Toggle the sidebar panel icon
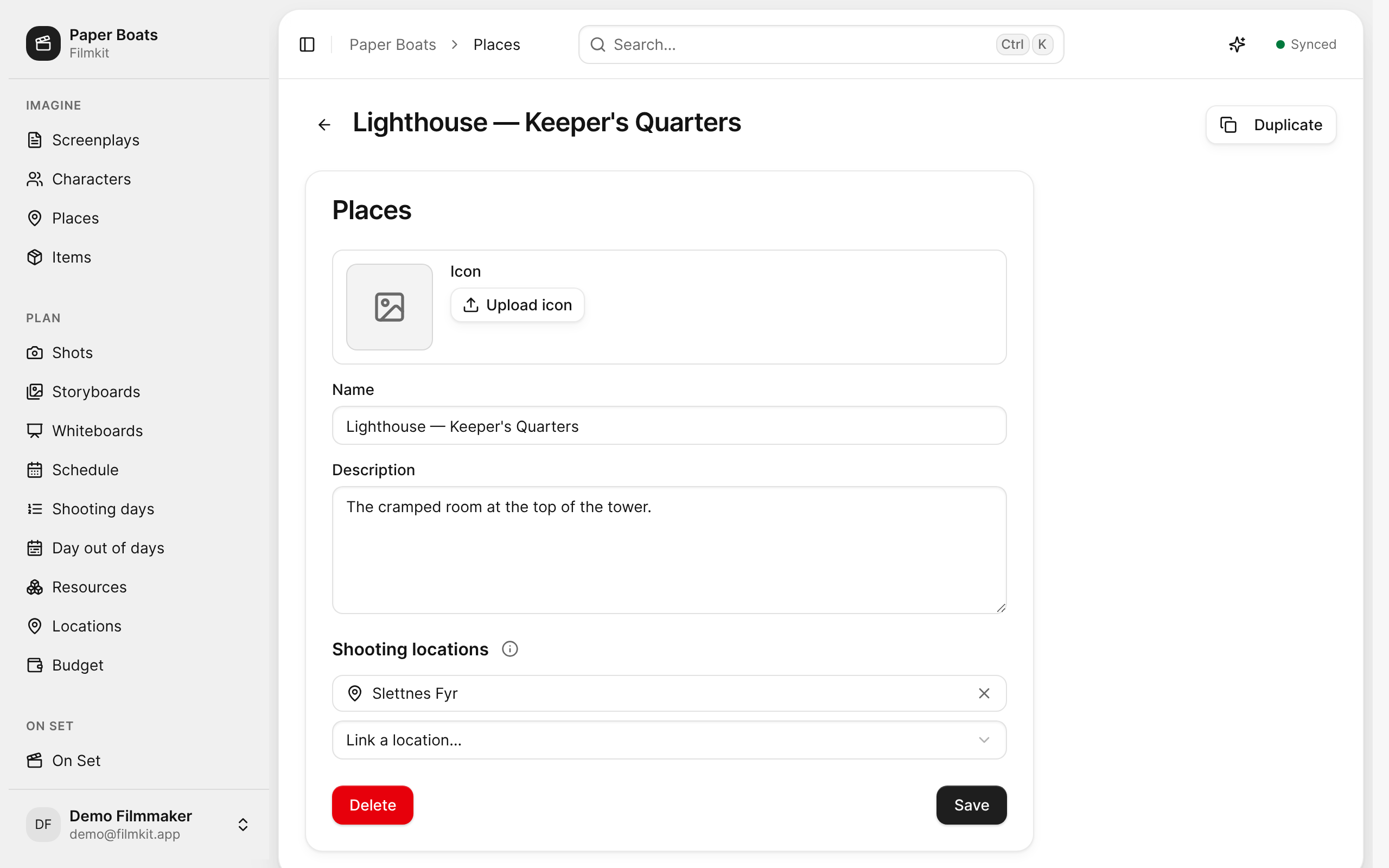The width and height of the screenshot is (1389, 868). click(307, 44)
